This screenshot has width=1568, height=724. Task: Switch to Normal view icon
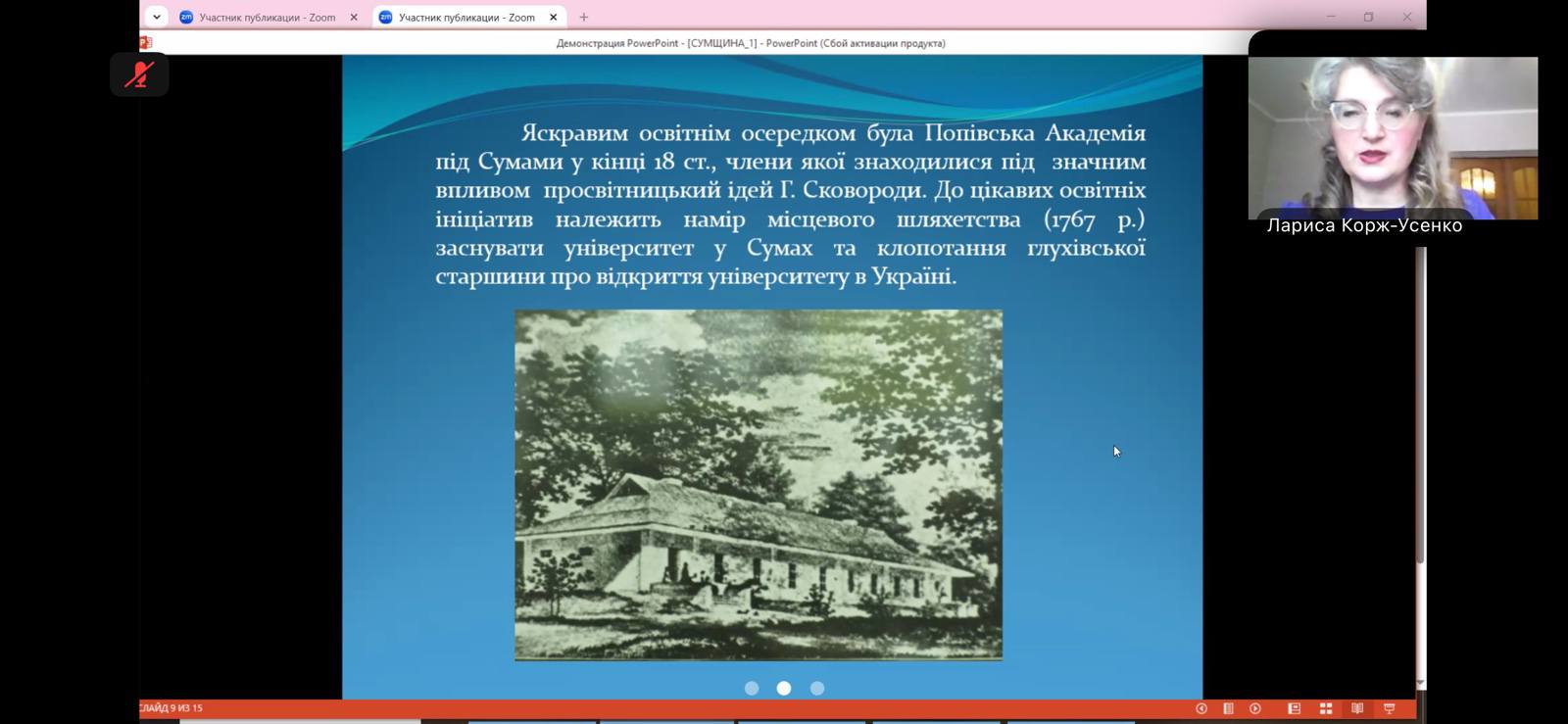coord(1294,708)
